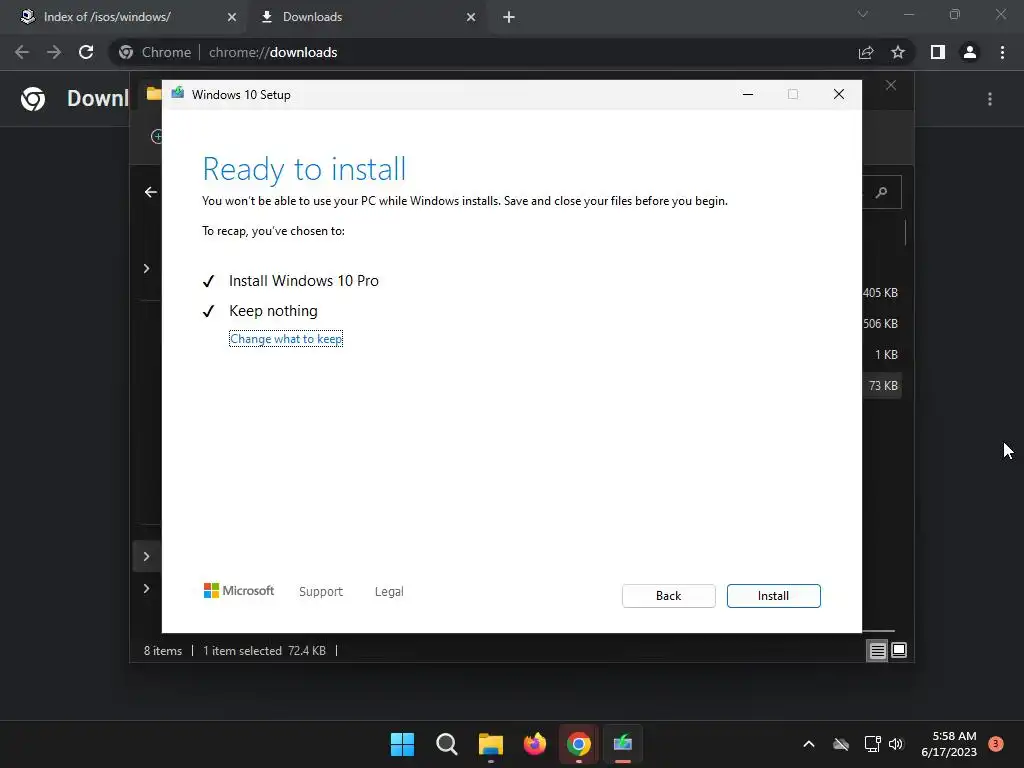Show hidden system tray icons

(x=808, y=744)
